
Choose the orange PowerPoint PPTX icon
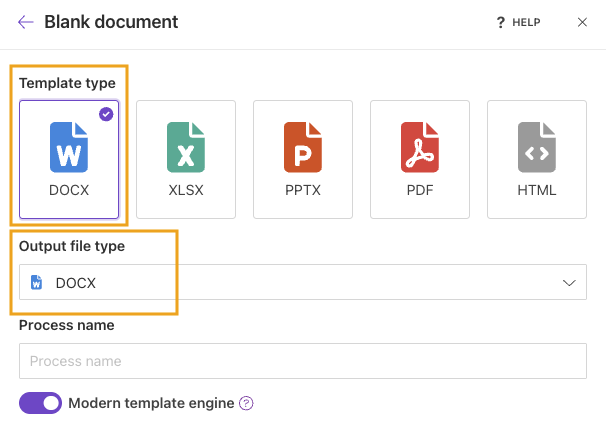303,146
